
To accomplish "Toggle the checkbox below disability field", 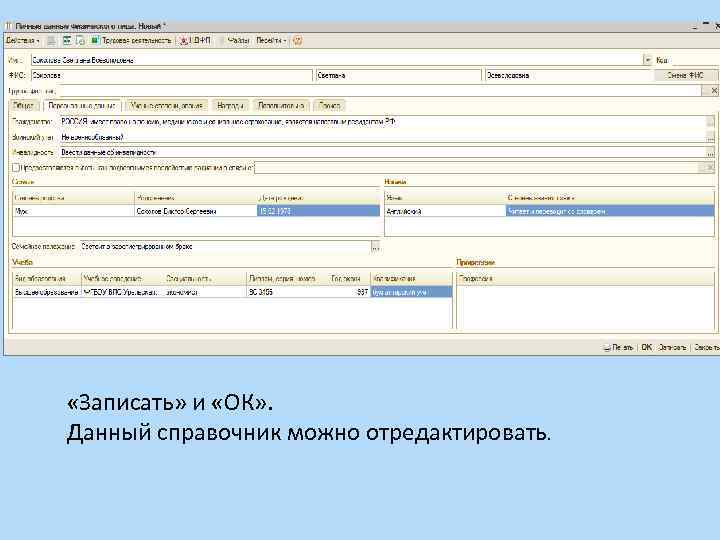I will 16,168.
